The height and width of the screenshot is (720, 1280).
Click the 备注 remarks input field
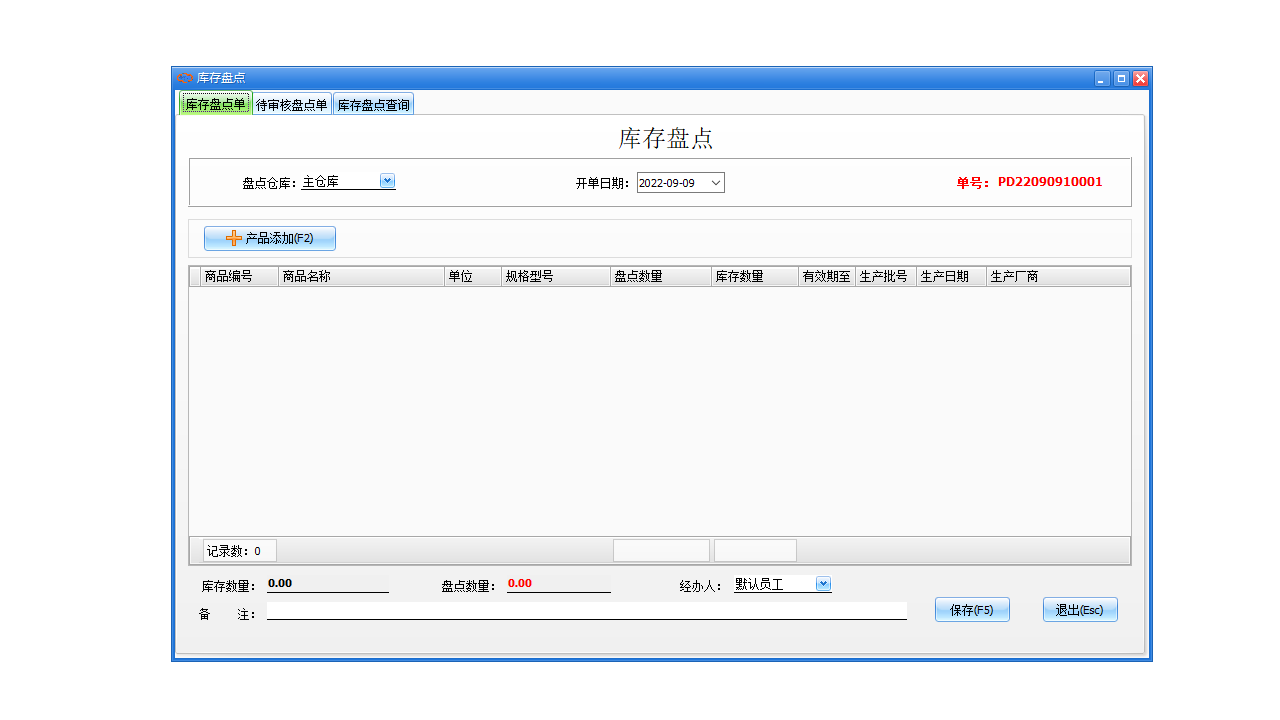coord(587,611)
